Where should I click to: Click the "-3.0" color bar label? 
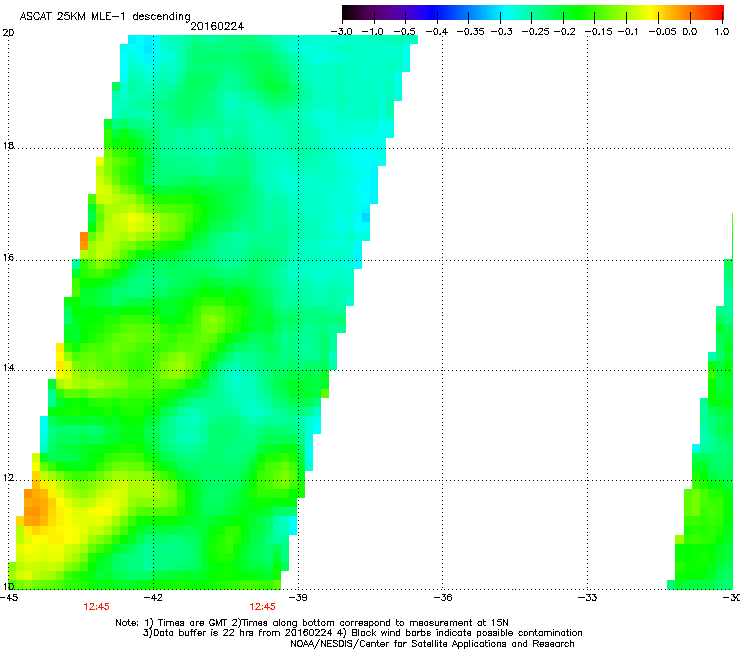[x=341, y=32]
